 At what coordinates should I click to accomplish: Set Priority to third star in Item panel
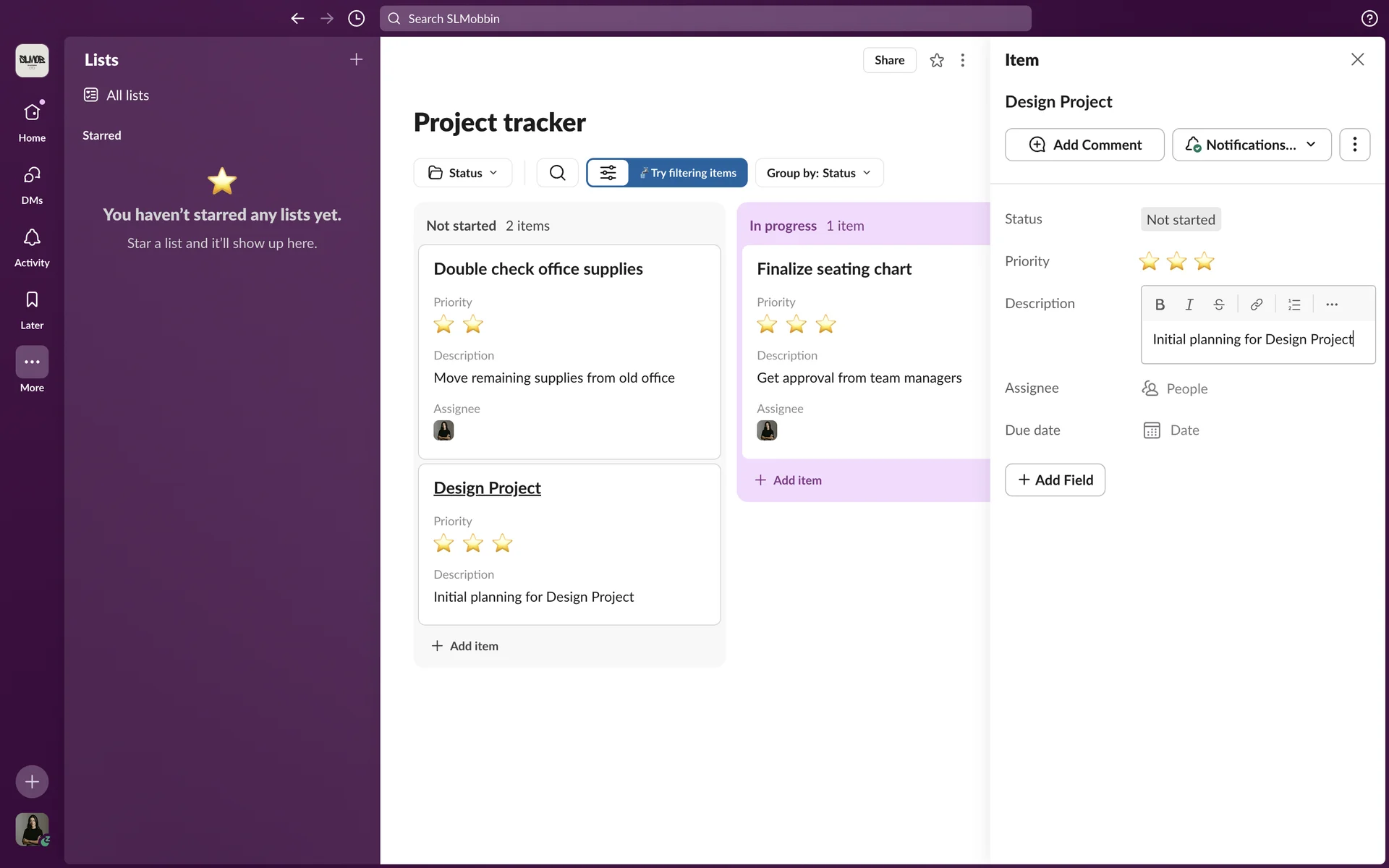click(x=1205, y=261)
